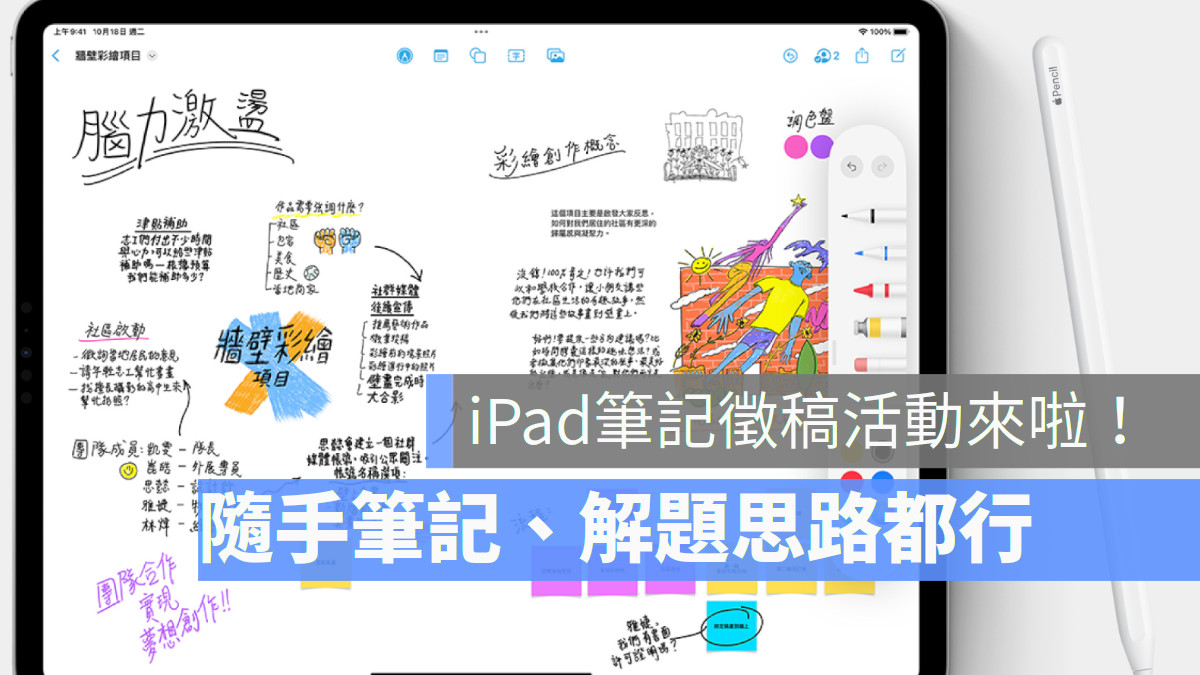Insert a text box from toolbar
The image size is (1200, 675).
(516, 56)
